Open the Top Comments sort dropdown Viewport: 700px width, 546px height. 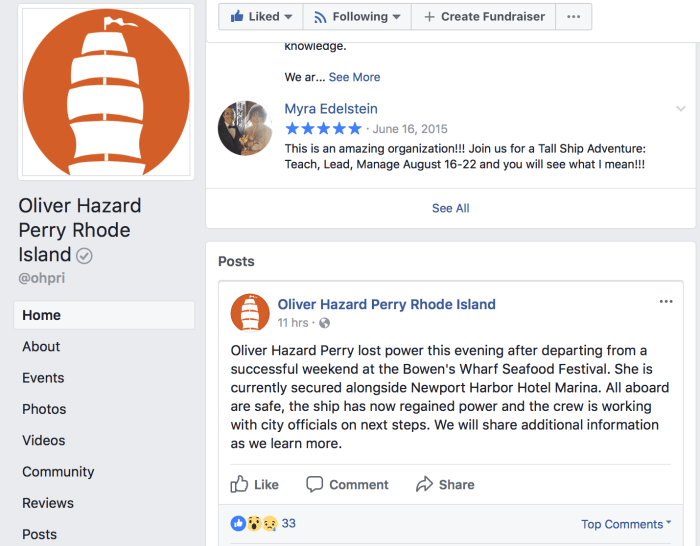(627, 524)
